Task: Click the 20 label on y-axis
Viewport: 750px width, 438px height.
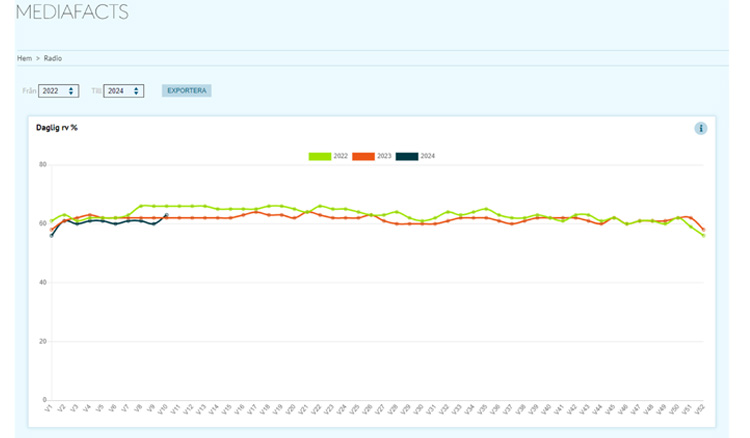Action: coord(43,341)
